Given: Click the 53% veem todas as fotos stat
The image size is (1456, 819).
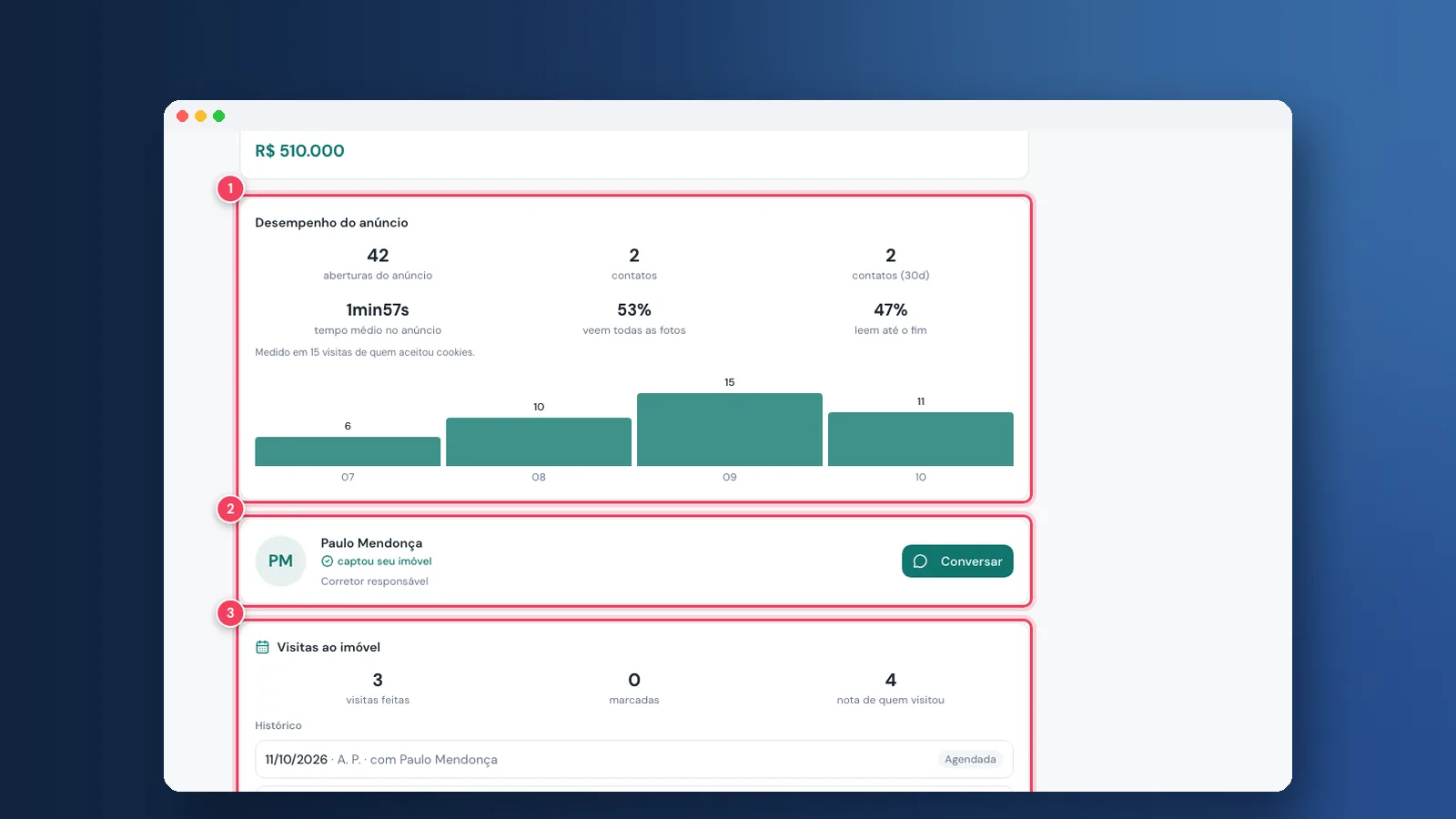Looking at the screenshot, I should pyautogui.click(x=634, y=318).
